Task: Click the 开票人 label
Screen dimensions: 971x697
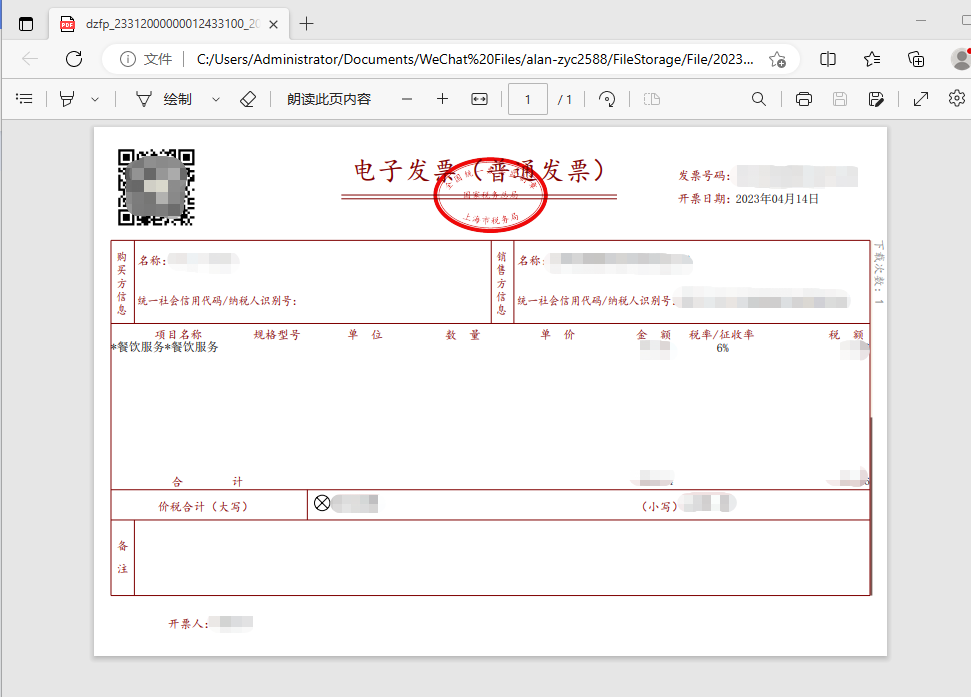Action: pyautogui.click(x=188, y=623)
